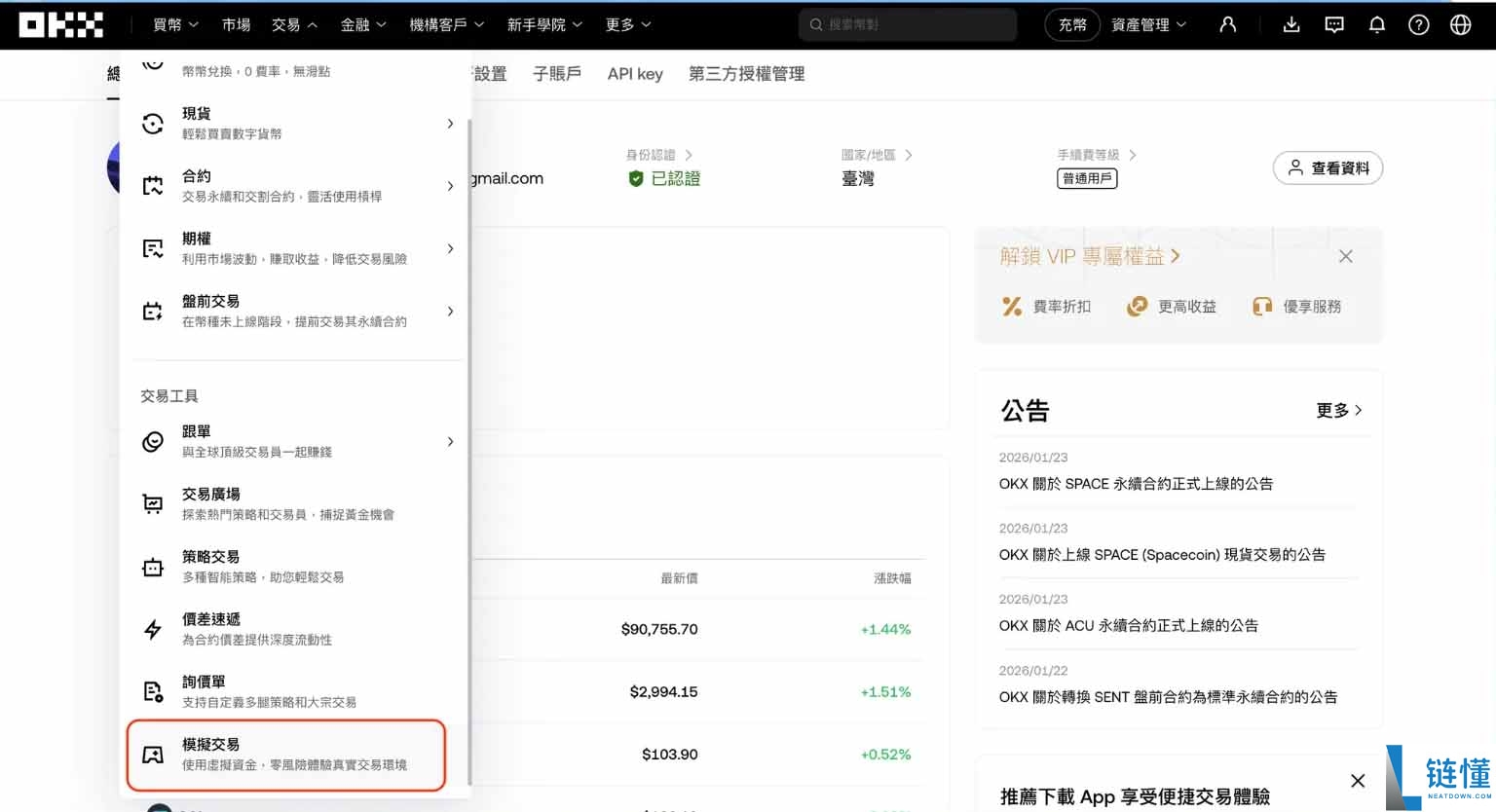Click the 期權 options icon
Viewport: 1496px width, 812px height.
[x=153, y=248]
